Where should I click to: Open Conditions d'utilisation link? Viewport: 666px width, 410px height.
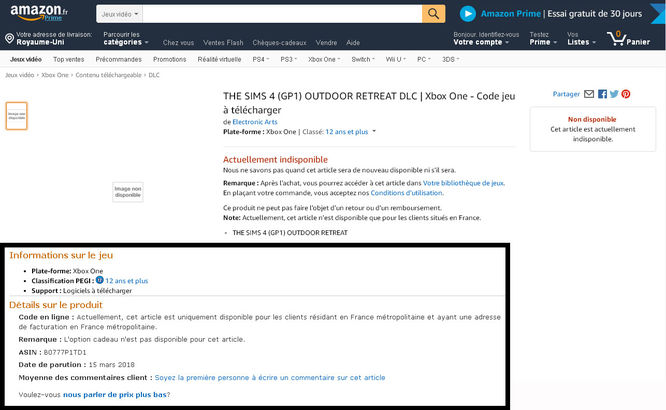pos(407,193)
